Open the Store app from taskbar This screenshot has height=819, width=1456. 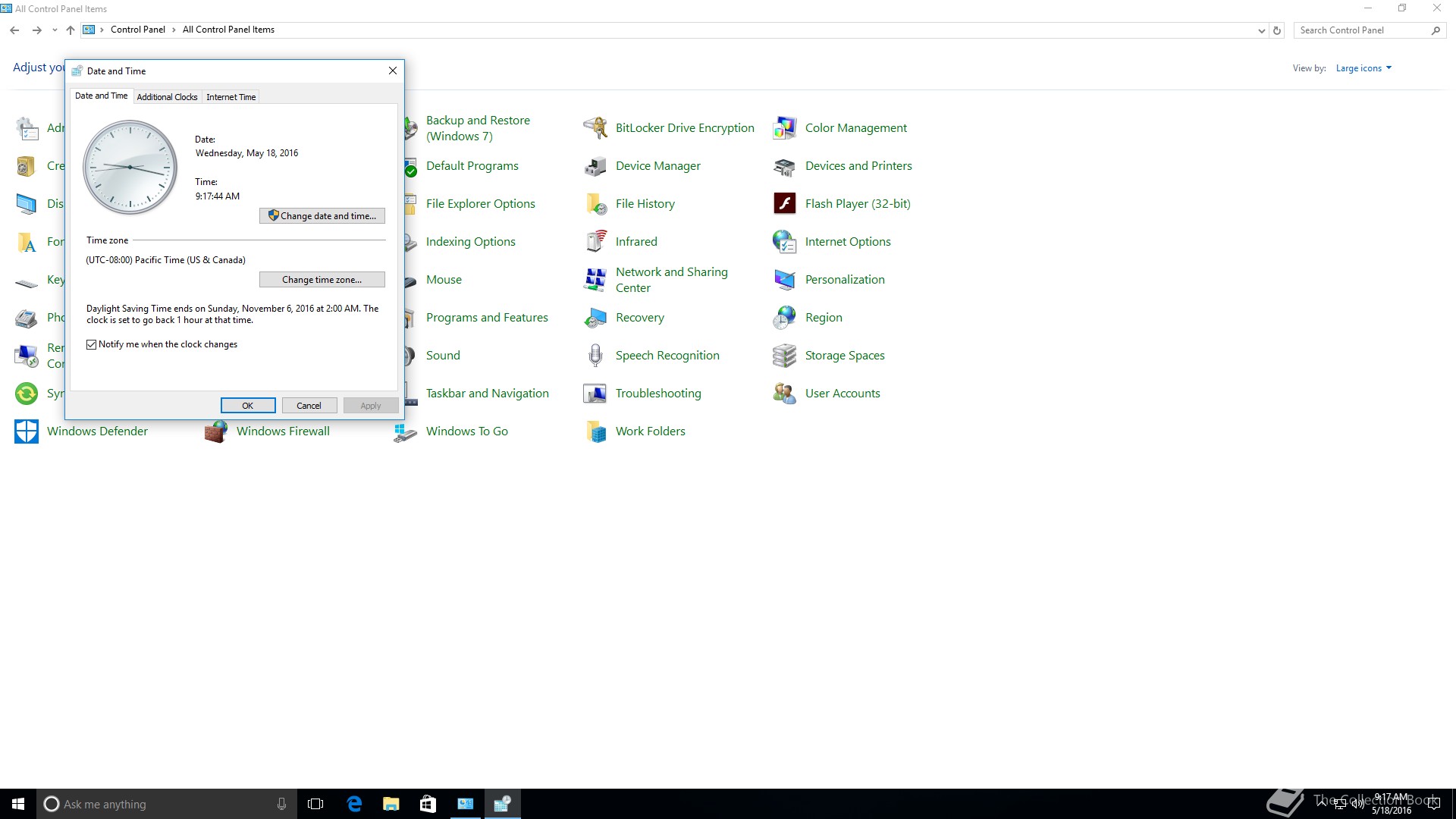(428, 804)
